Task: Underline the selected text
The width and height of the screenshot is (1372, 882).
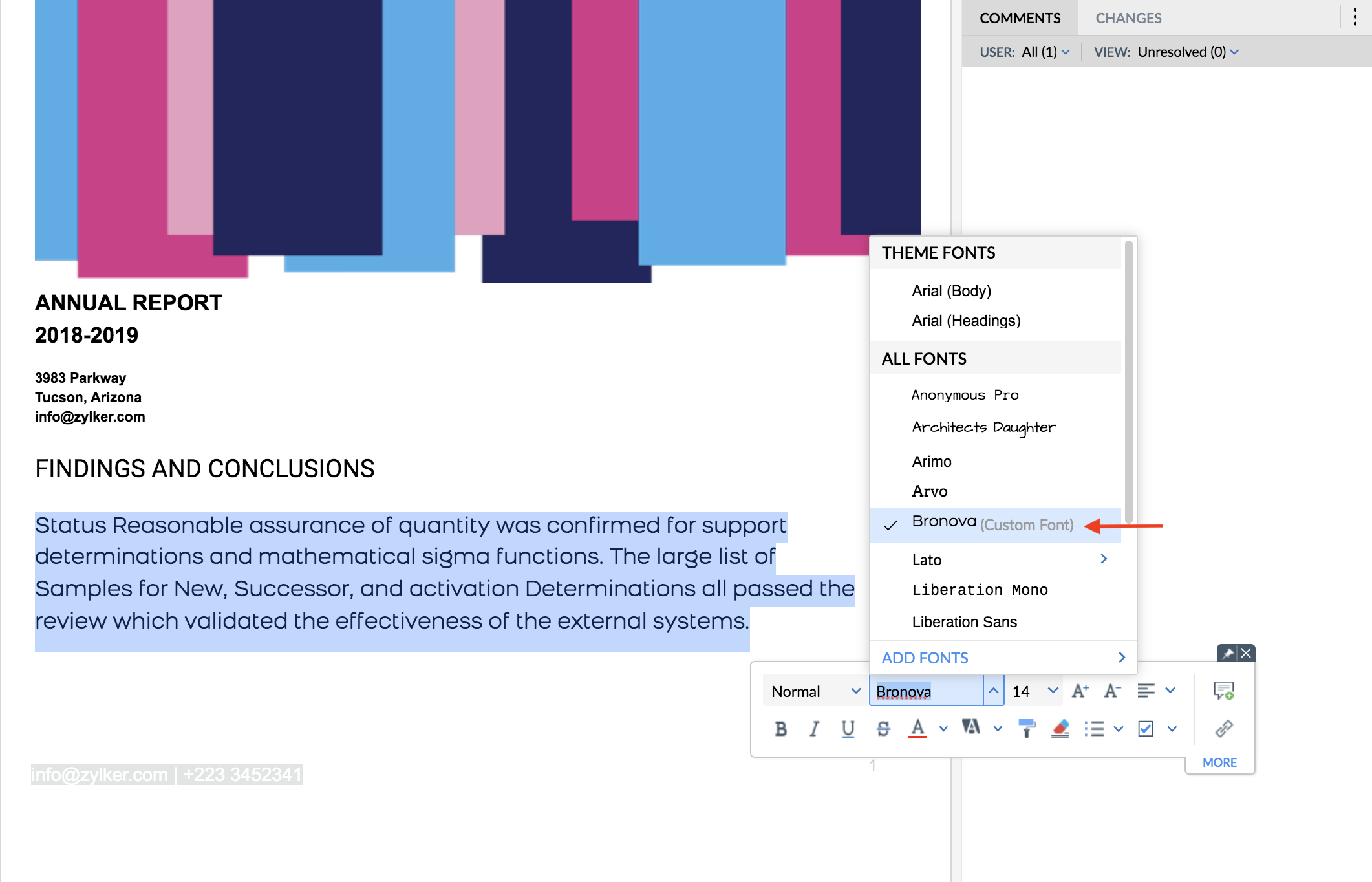Action: 848,729
